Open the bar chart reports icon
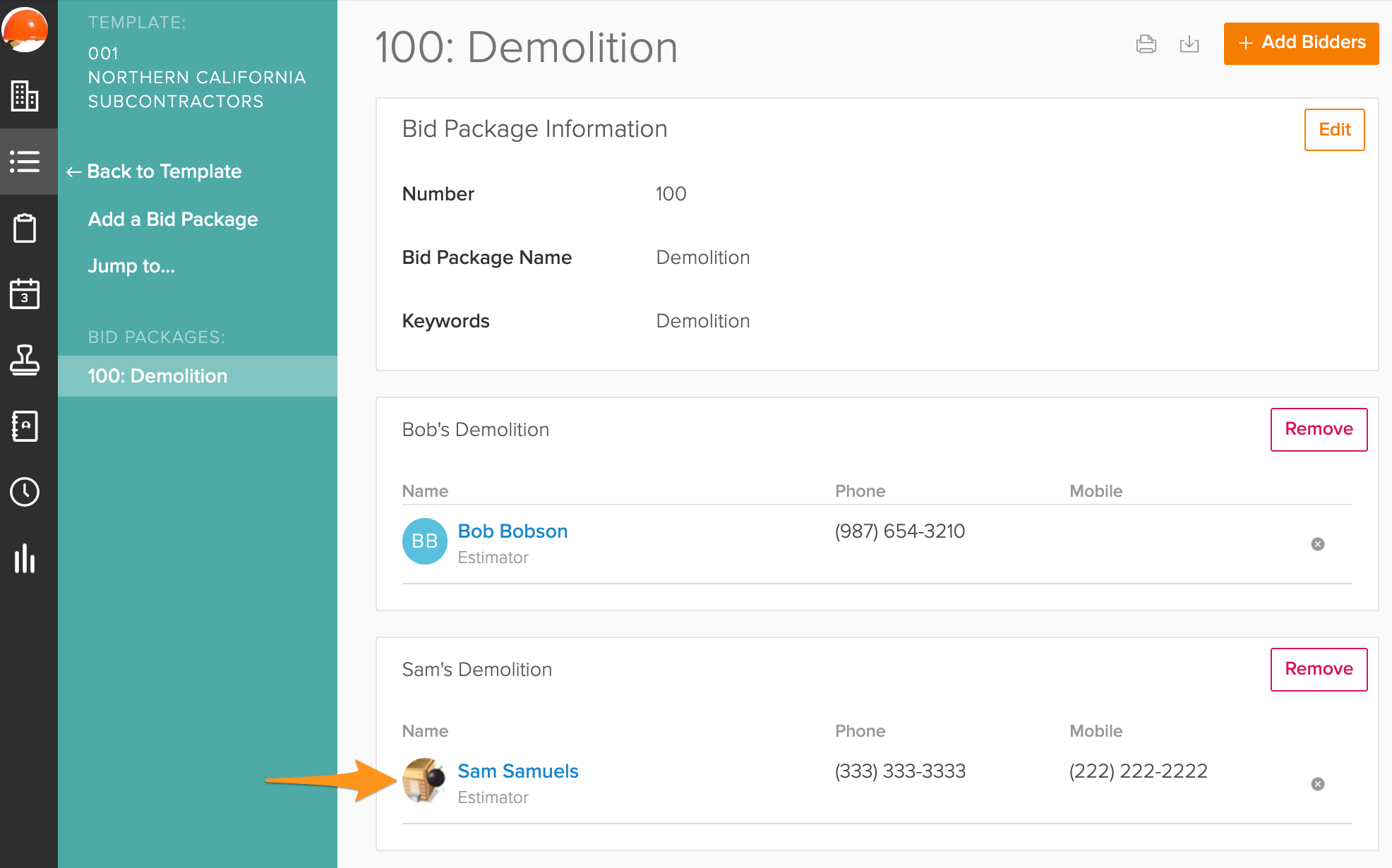The image size is (1392, 868). 25,558
